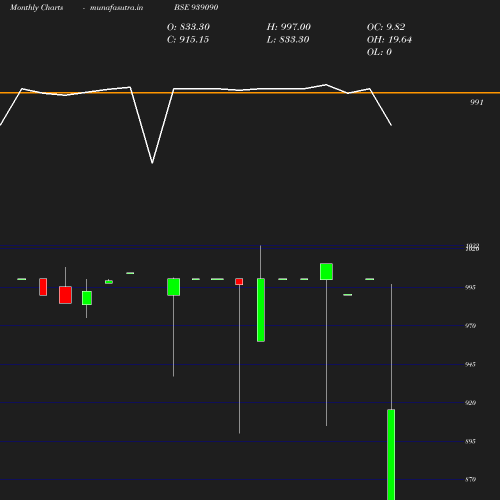Screen dimensions: 500x500
Task: Click the '870' price axis label
Action: tap(470, 480)
